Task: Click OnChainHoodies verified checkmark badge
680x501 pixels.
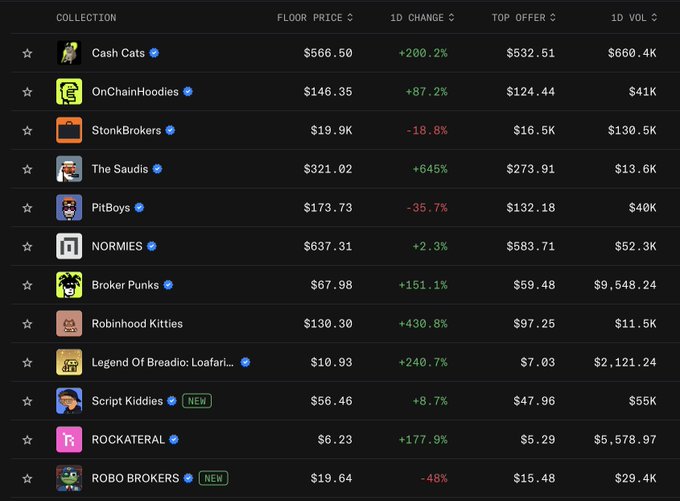Action: 188,92
